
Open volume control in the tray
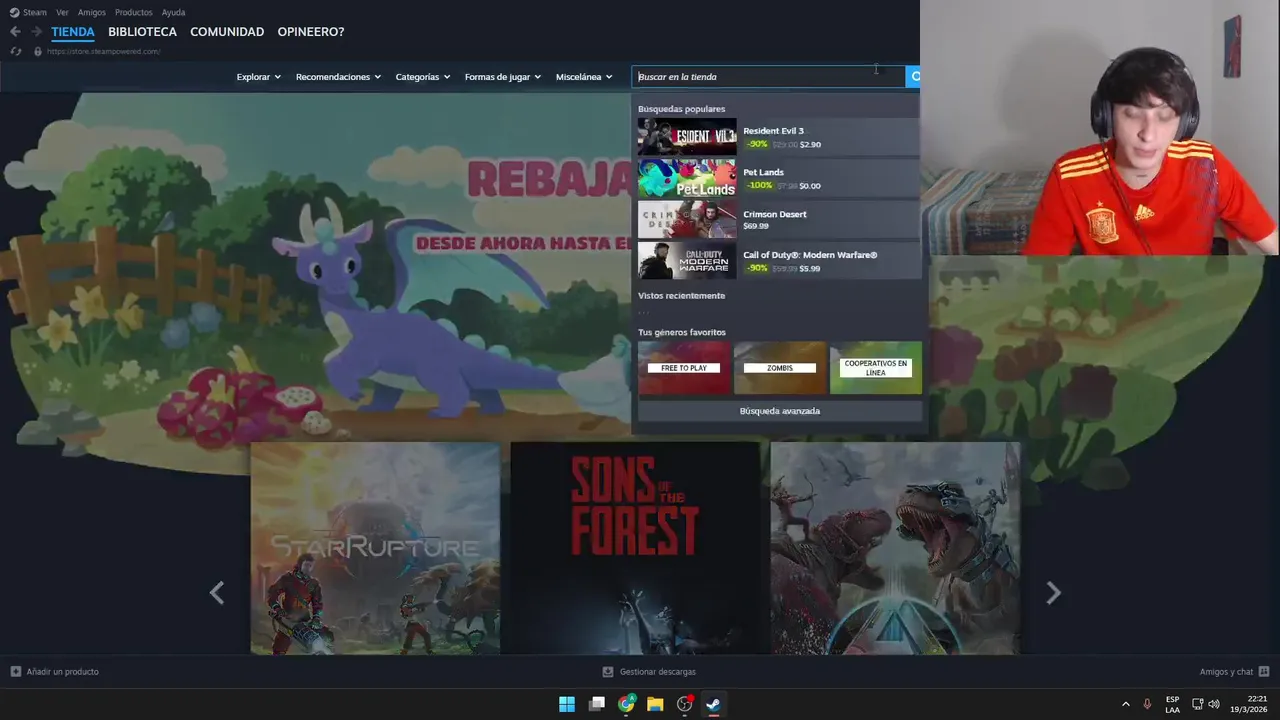click(1214, 704)
